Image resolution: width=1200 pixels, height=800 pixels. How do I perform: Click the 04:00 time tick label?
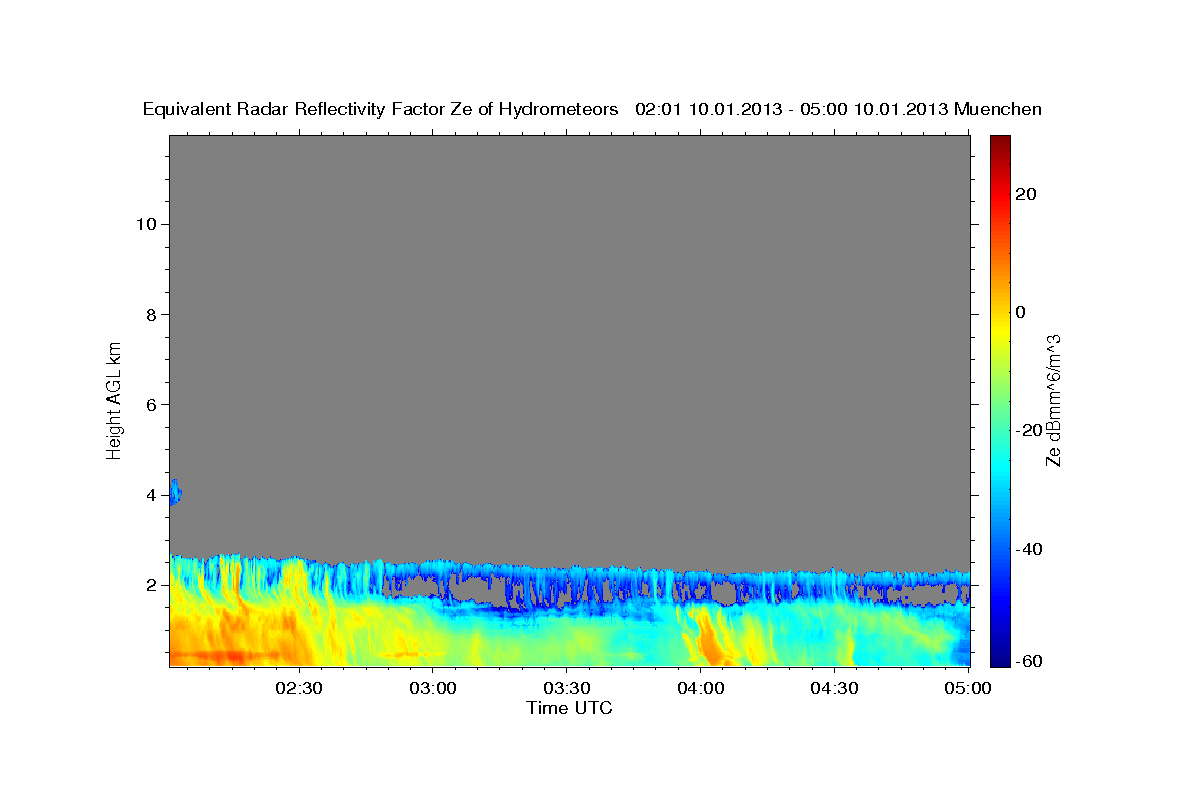click(x=700, y=688)
